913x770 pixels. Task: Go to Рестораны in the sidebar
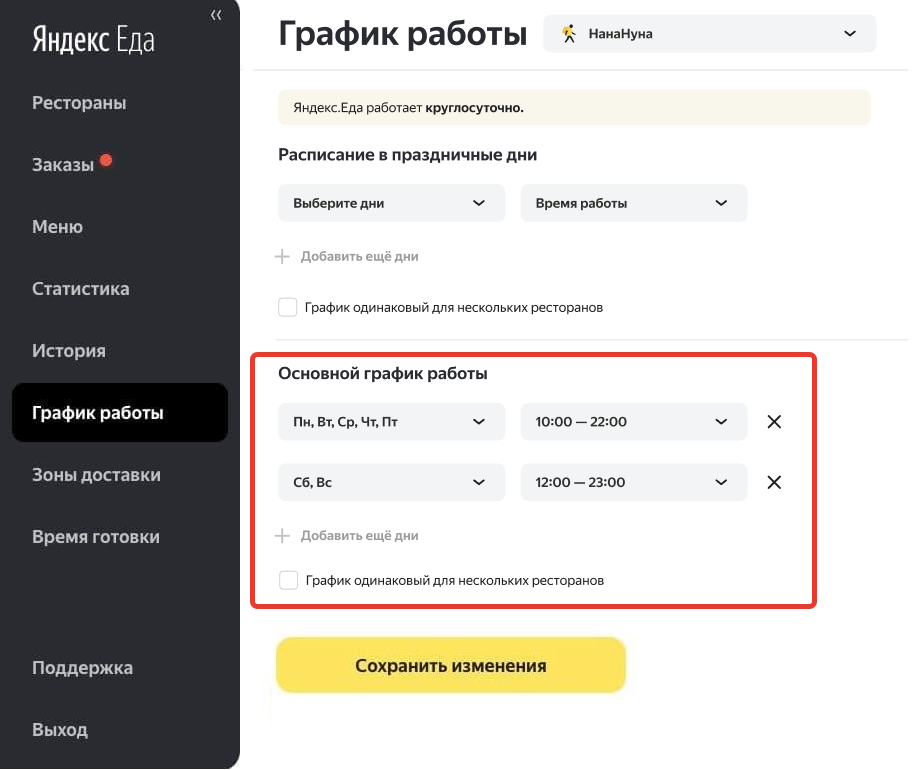[x=79, y=103]
